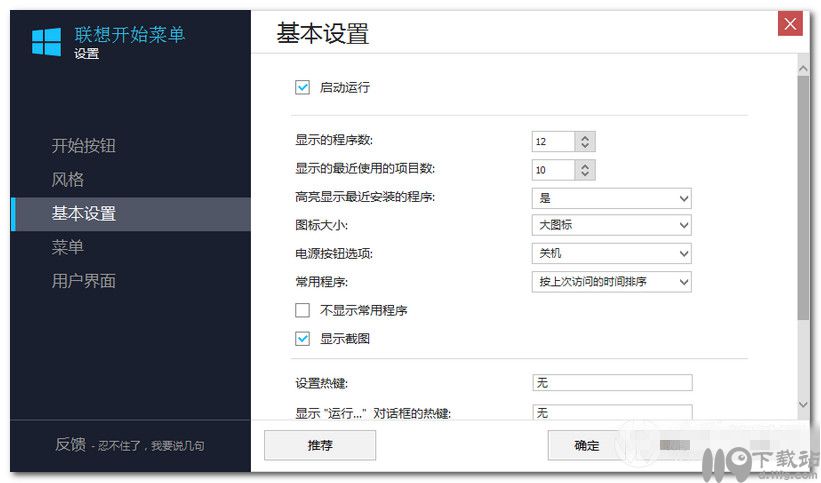This screenshot has width=821, height=483.
Task: Go to the 菜单 settings section
Action: point(68,247)
